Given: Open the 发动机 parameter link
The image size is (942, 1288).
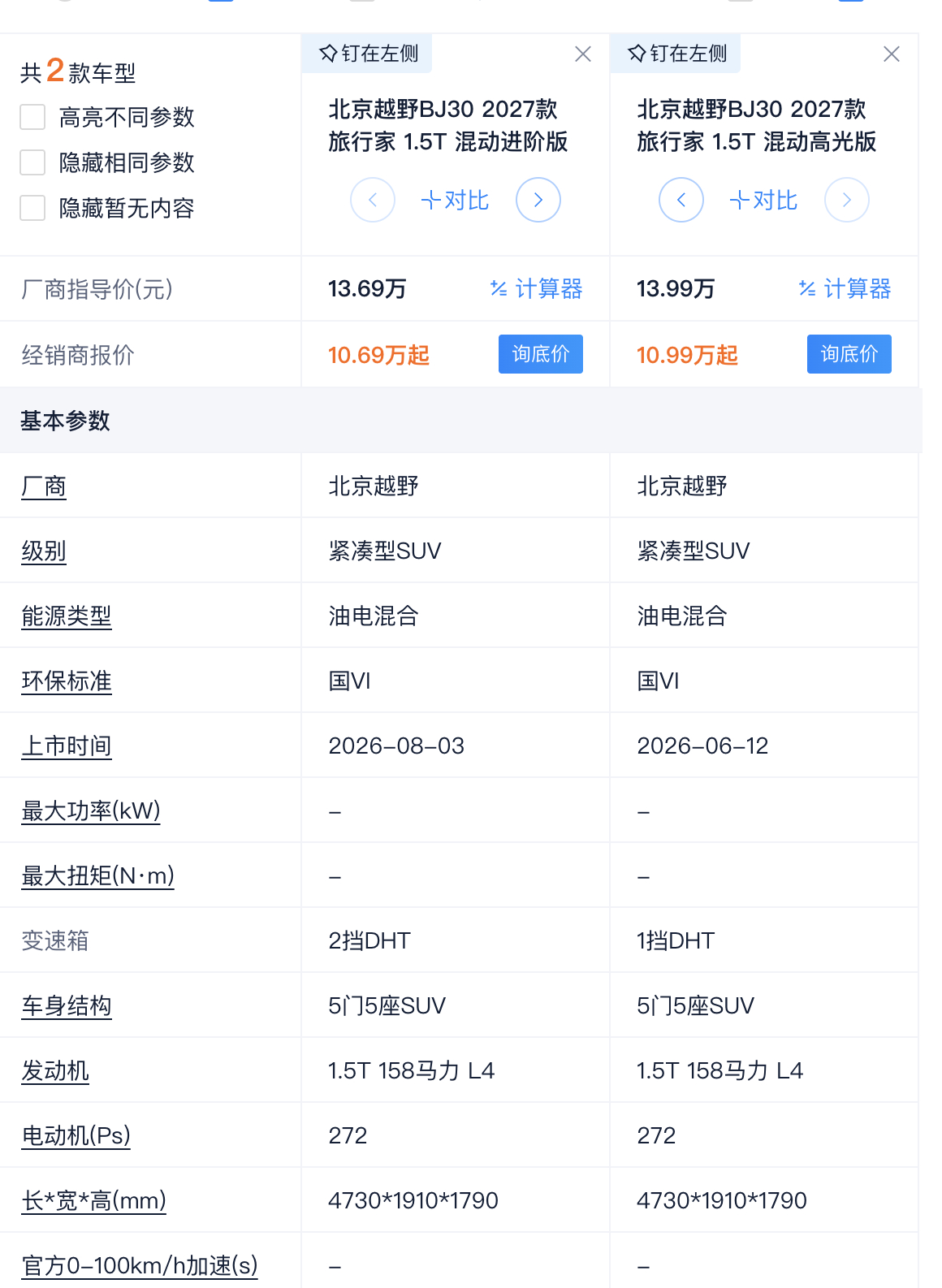Looking at the screenshot, I should point(55,1070).
